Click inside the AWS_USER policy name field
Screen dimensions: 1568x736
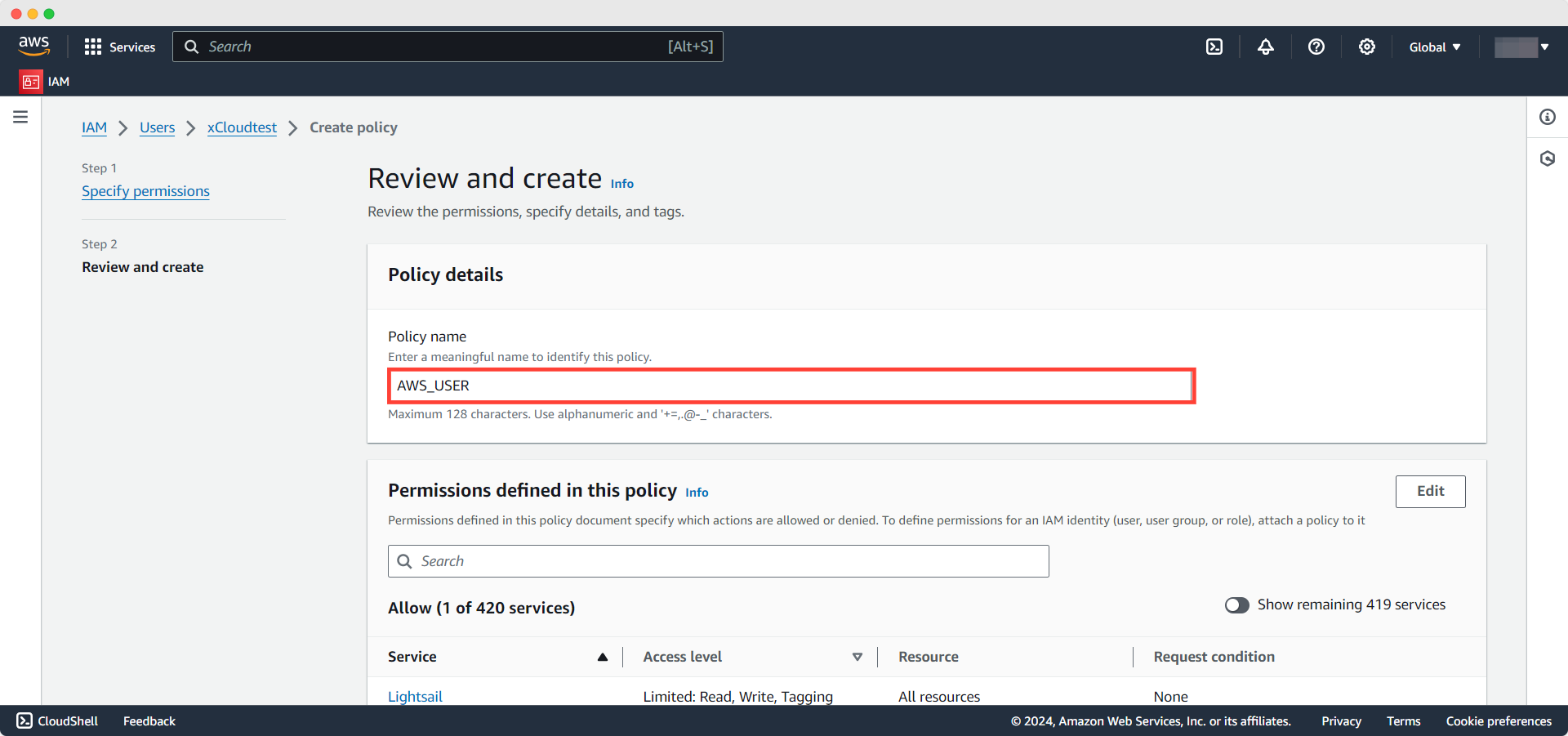790,386
